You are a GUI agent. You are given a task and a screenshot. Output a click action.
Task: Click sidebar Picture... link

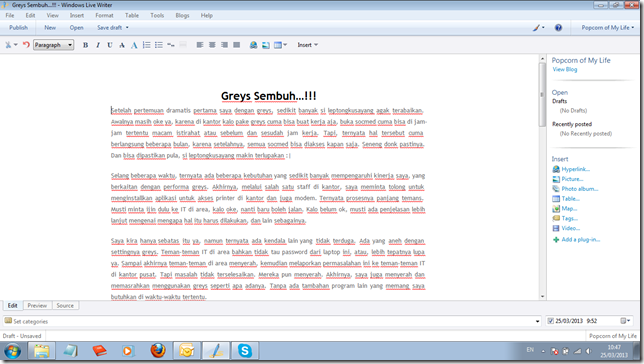(x=572, y=179)
